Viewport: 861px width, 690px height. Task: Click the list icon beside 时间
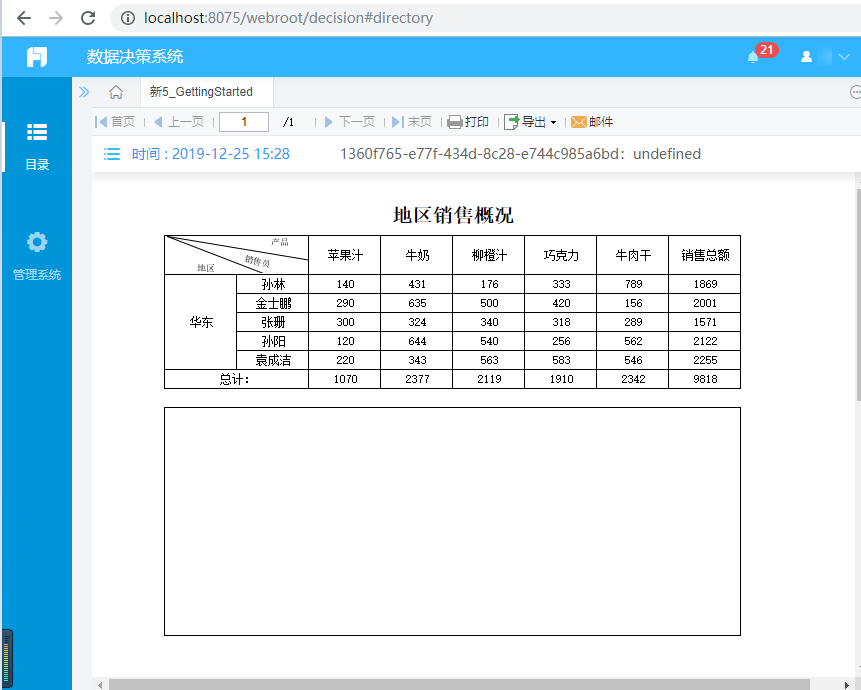pyautogui.click(x=111, y=154)
